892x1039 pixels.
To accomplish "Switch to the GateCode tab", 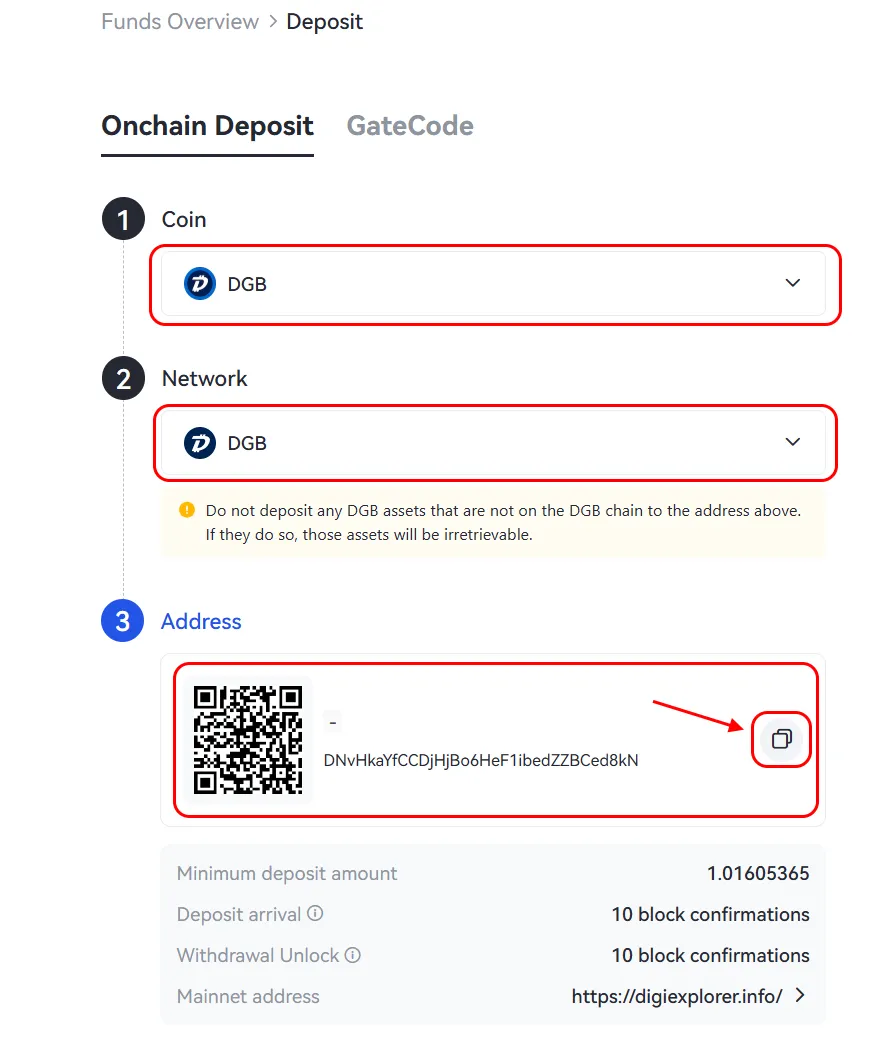I will [x=410, y=126].
